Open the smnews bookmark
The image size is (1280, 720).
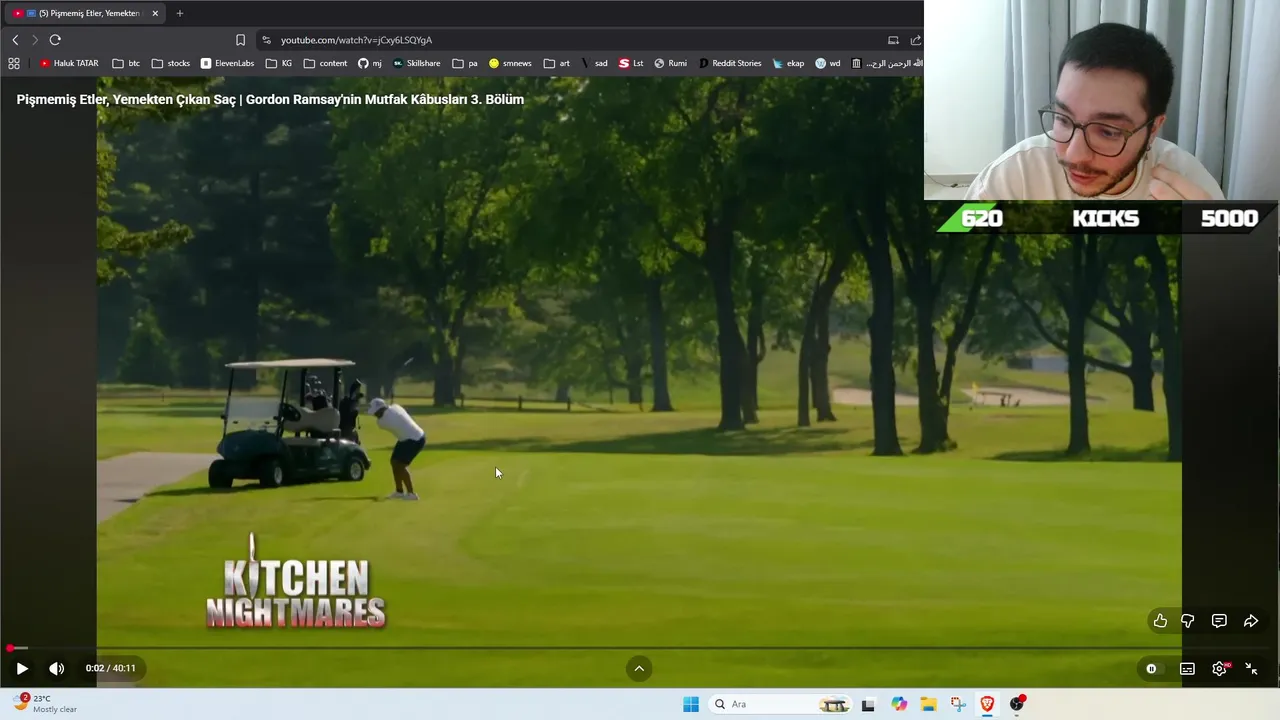pos(510,63)
